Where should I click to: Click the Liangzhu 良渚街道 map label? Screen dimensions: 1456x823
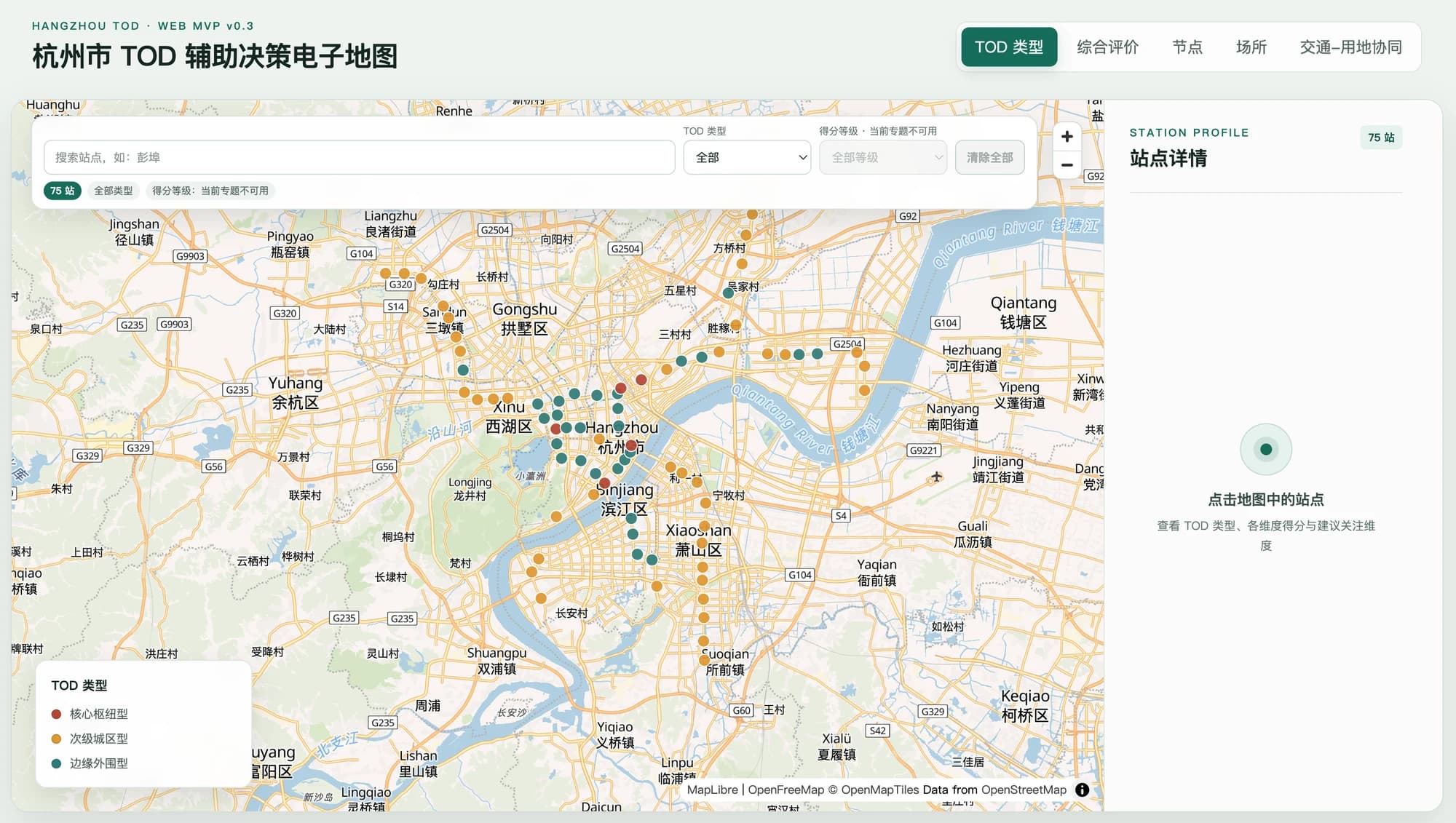(x=391, y=224)
